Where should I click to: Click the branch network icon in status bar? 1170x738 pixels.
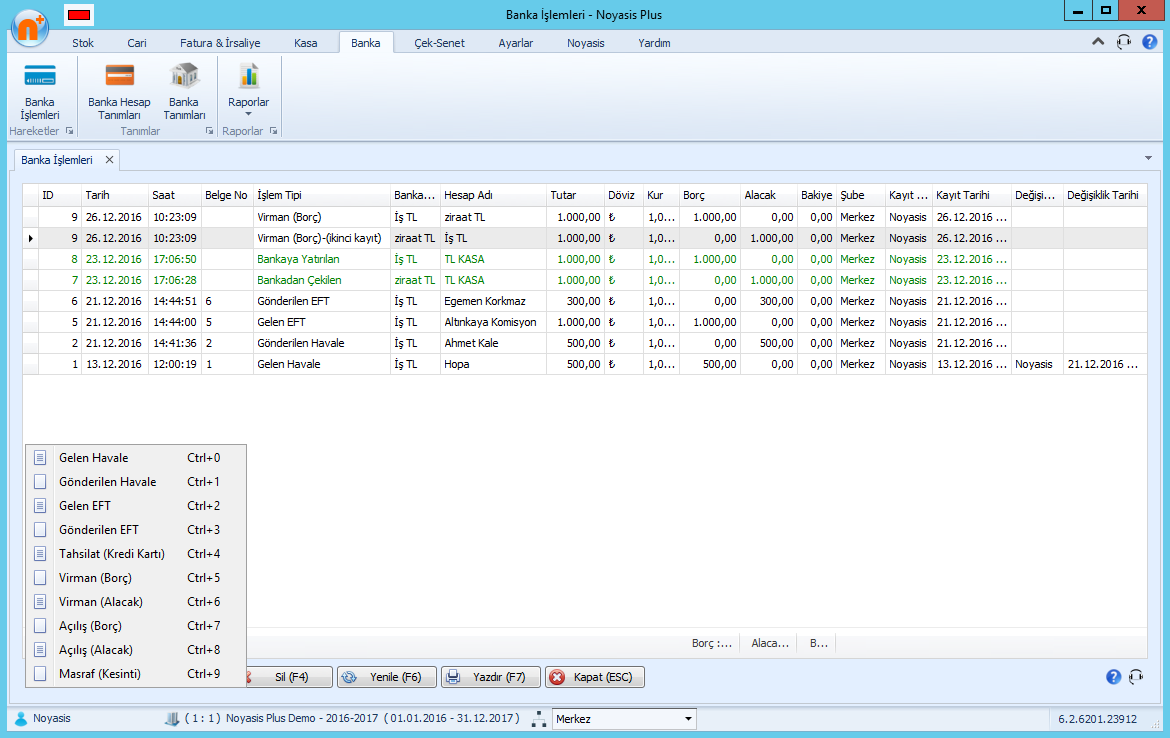539,719
